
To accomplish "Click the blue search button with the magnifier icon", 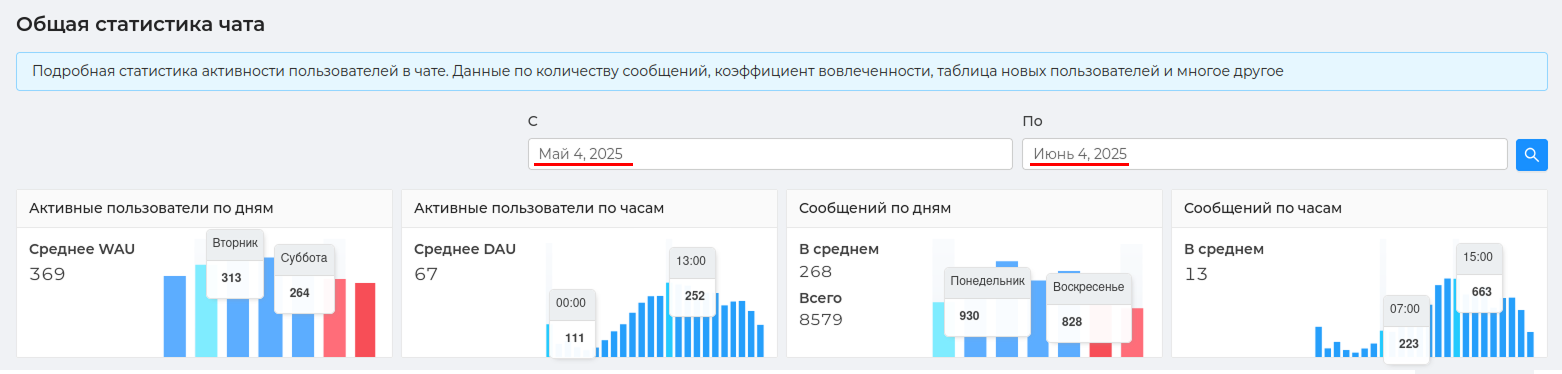I will (x=1532, y=155).
